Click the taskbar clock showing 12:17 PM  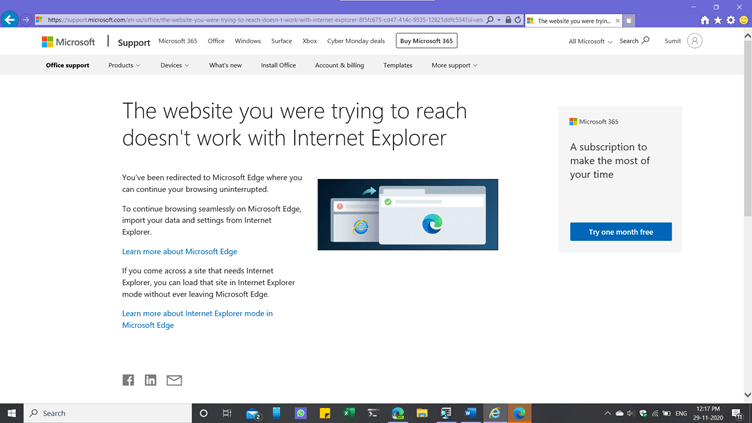pyautogui.click(x=708, y=413)
